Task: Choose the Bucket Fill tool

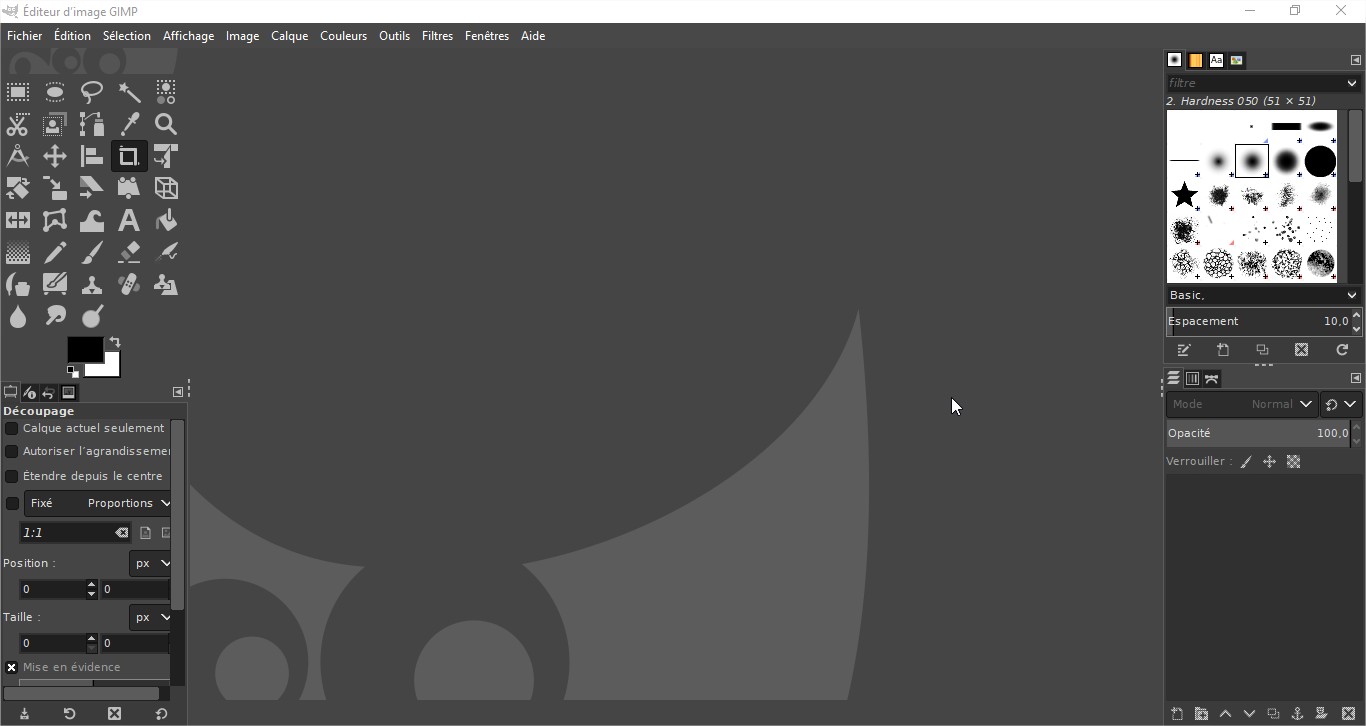Action: click(166, 220)
